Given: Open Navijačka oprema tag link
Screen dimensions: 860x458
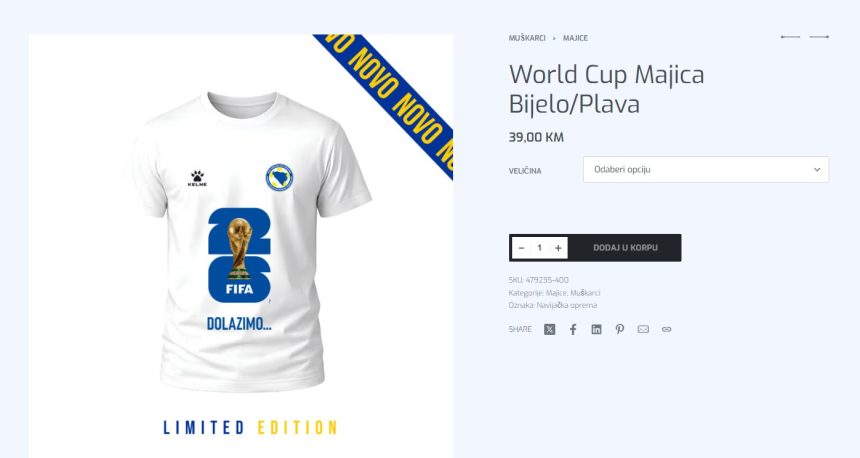Looking at the screenshot, I should (x=567, y=305).
